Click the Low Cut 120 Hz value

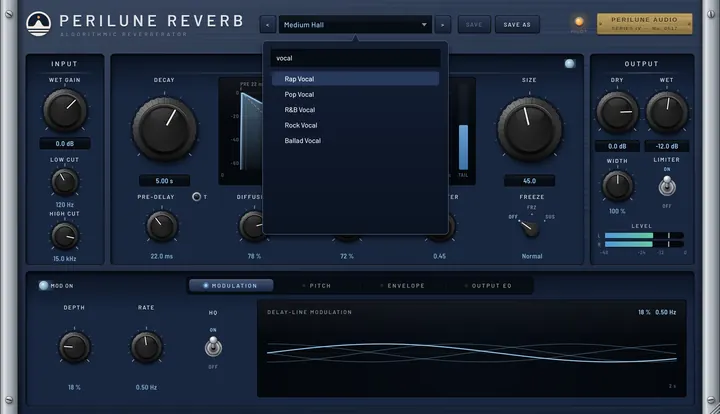65,205
